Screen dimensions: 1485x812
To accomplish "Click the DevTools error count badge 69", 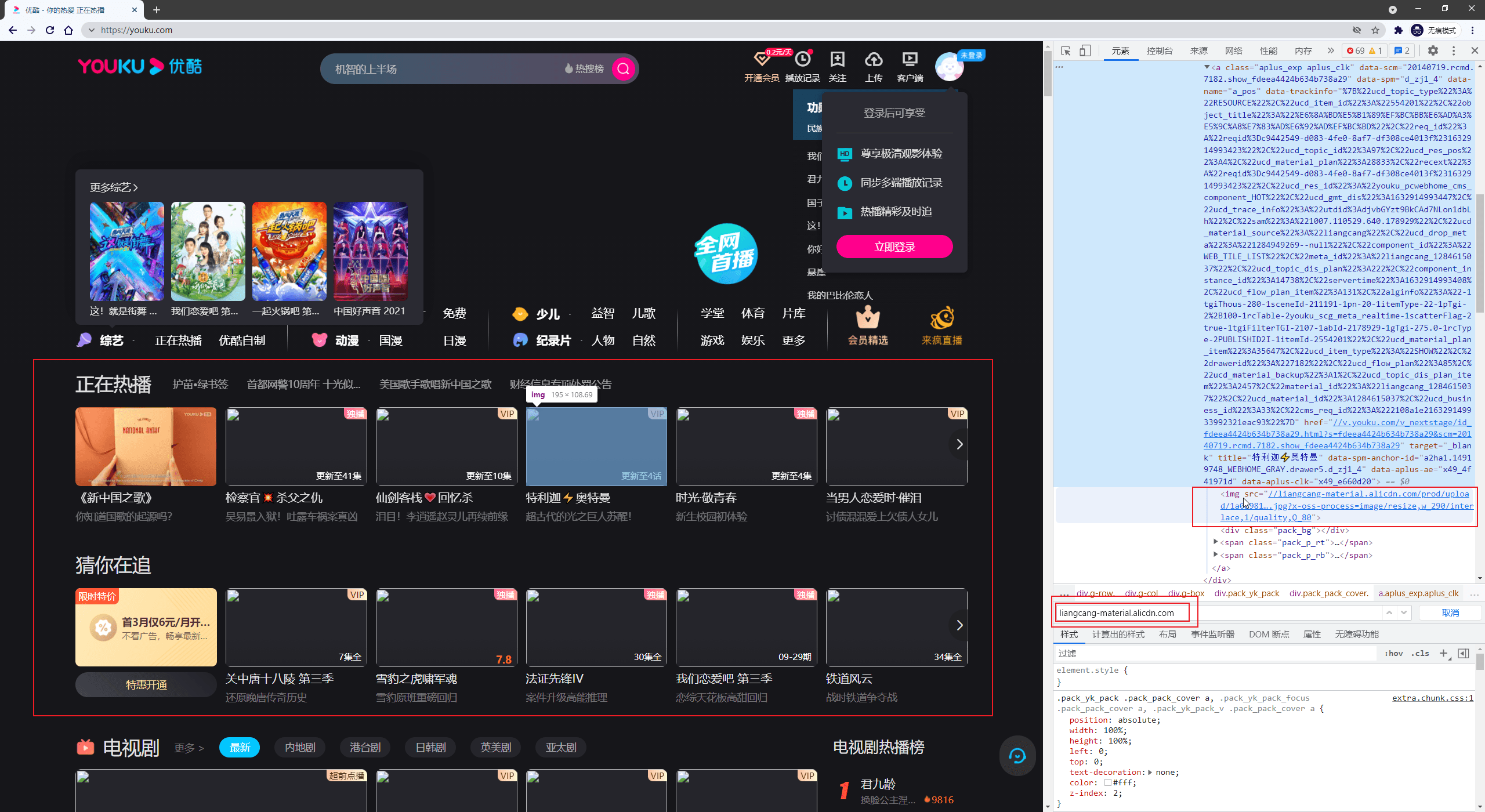I will pos(1356,51).
